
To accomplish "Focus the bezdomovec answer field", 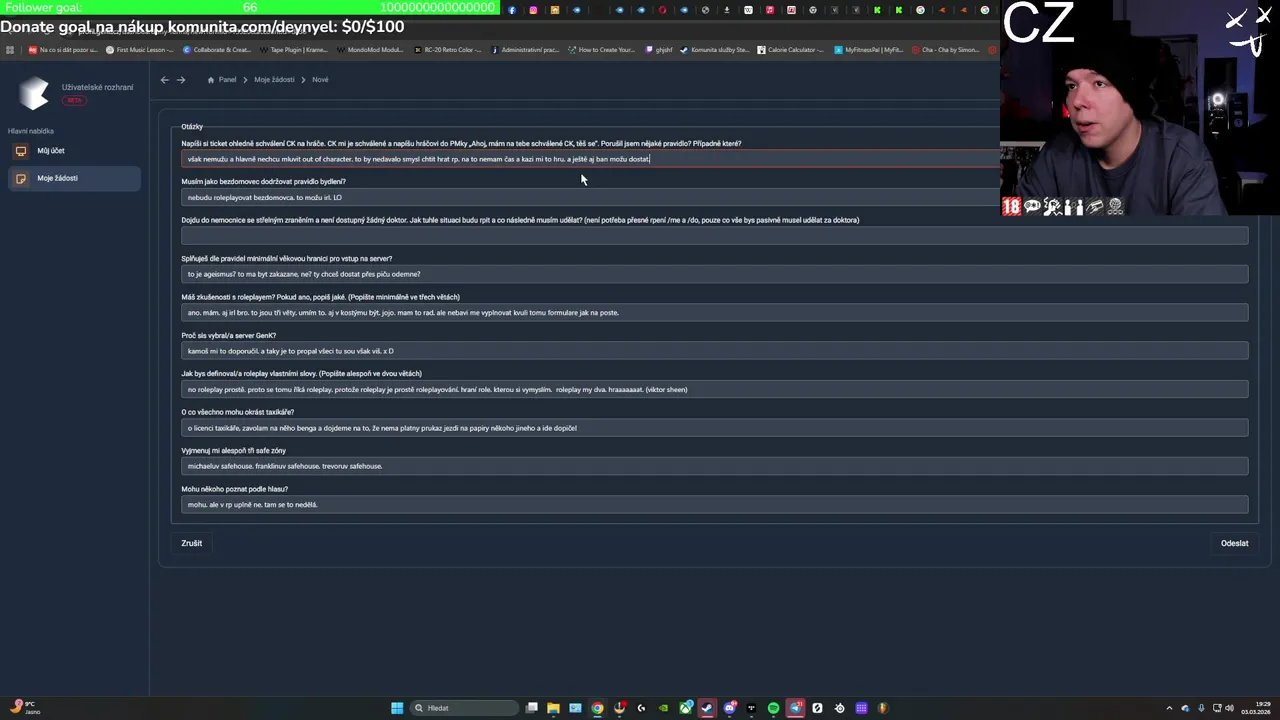I will [590, 198].
